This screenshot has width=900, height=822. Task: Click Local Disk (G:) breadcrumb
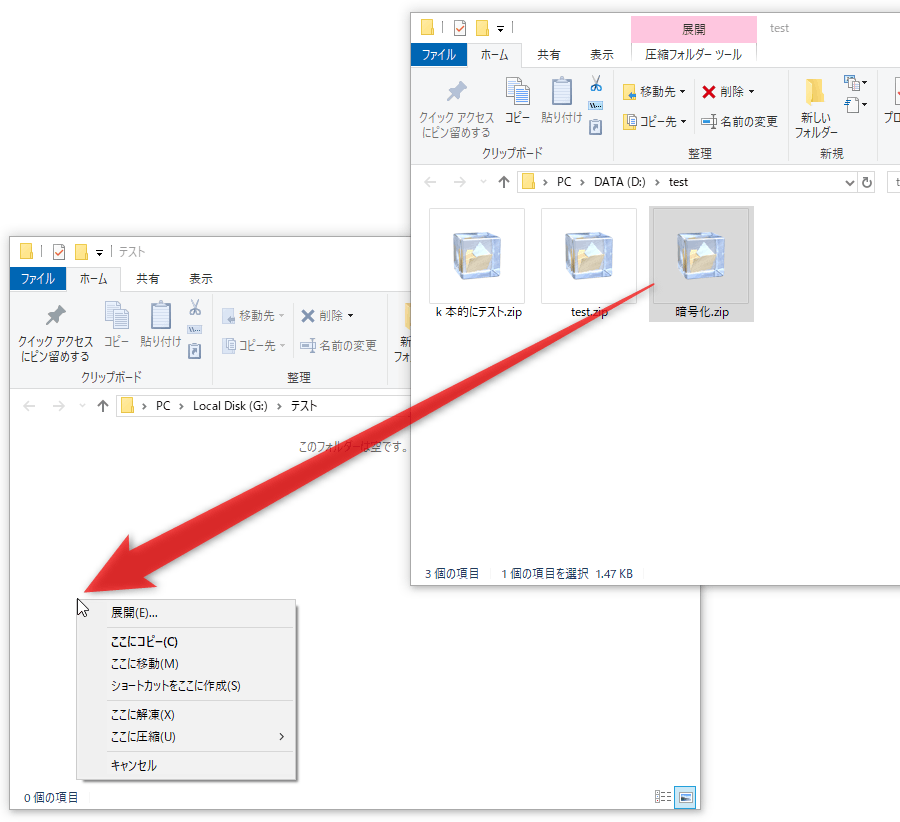point(230,406)
